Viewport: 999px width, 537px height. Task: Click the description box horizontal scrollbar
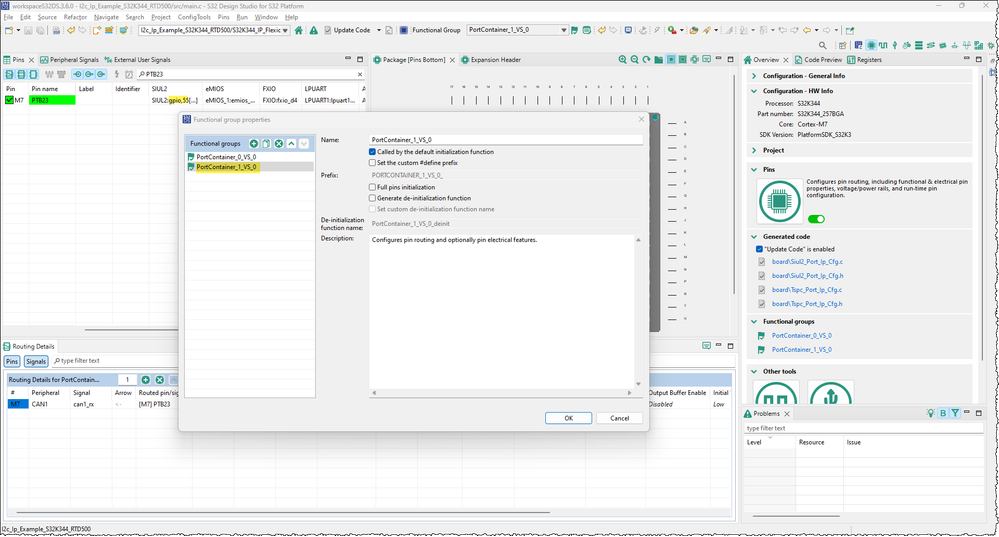pos(502,393)
